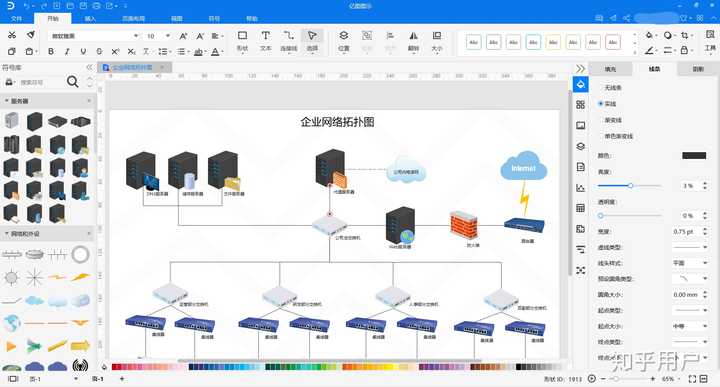
Task: Open the layers icon in right sidebar
Action: (x=580, y=146)
